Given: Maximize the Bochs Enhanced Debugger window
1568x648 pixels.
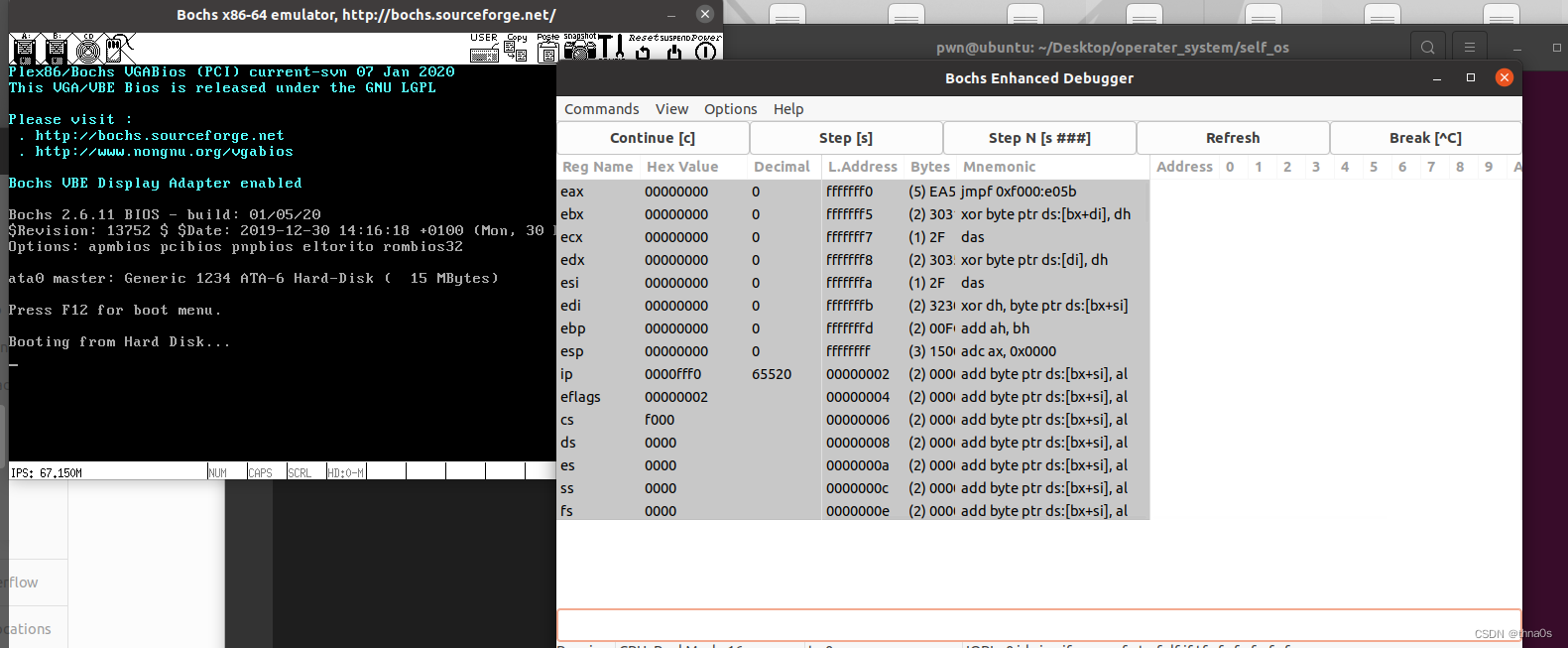Looking at the screenshot, I should (x=1471, y=77).
